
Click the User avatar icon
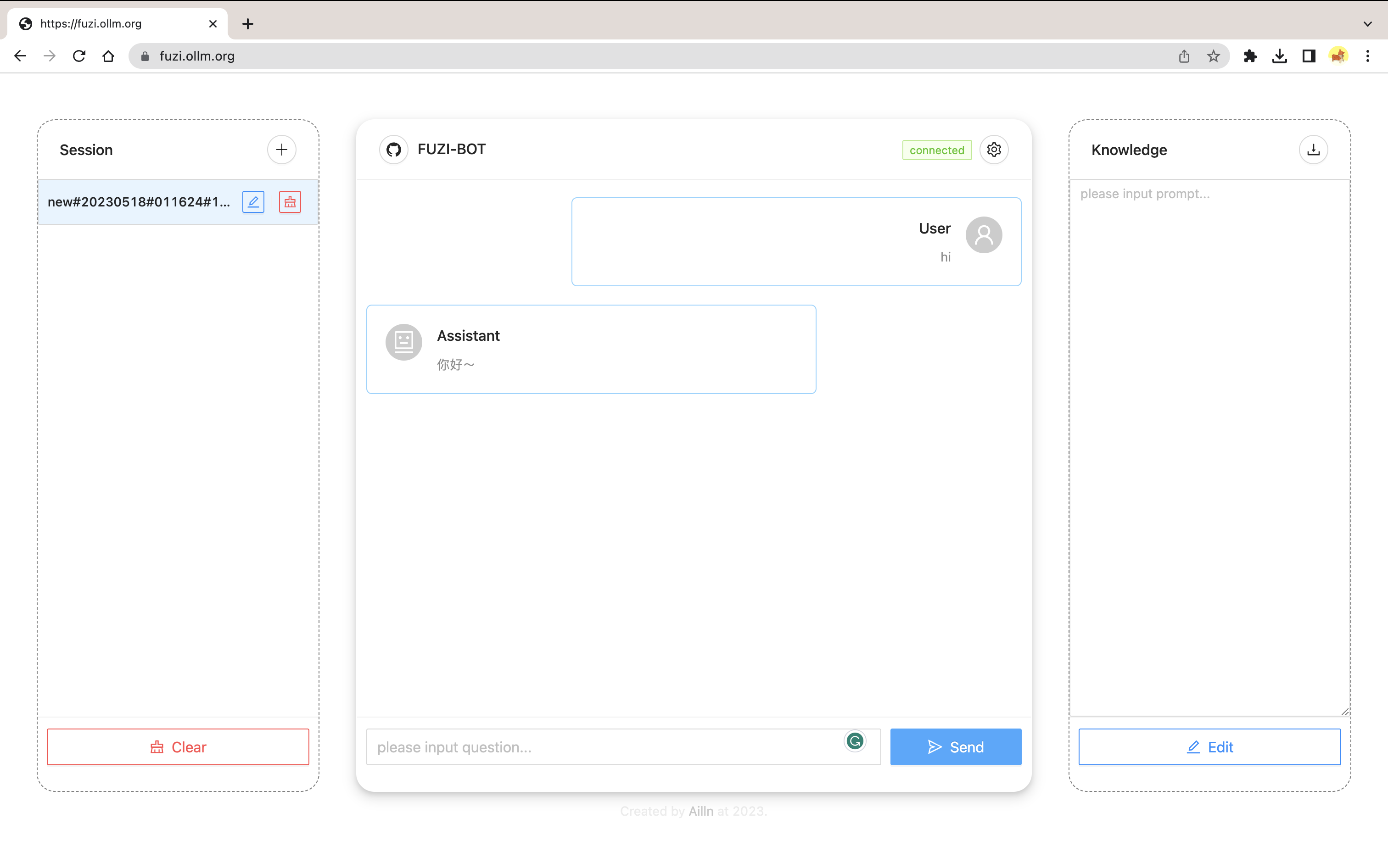point(984,235)
